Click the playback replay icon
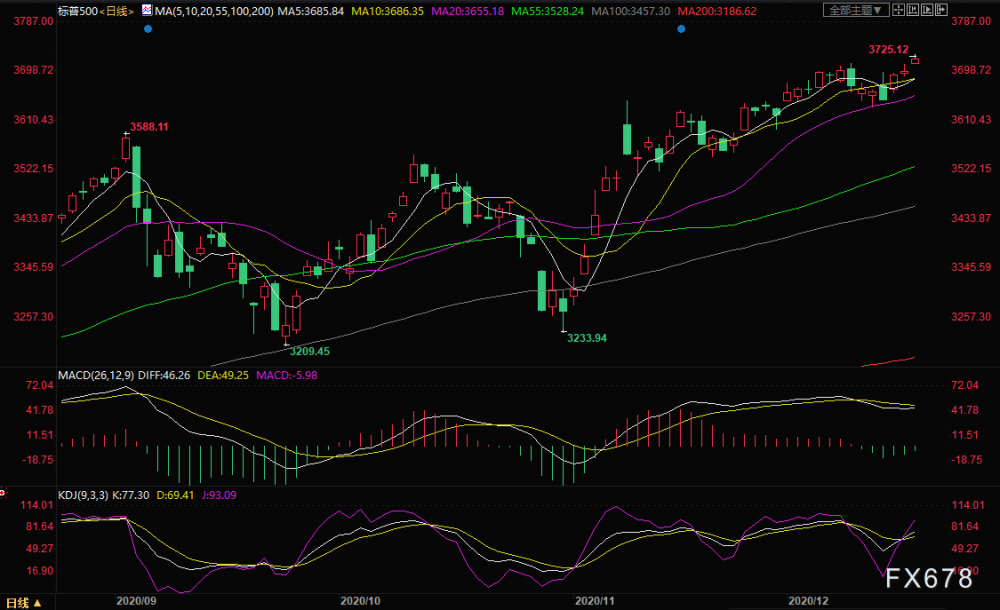The height and width of the screenshot is (610, 1000). point(927,10)
